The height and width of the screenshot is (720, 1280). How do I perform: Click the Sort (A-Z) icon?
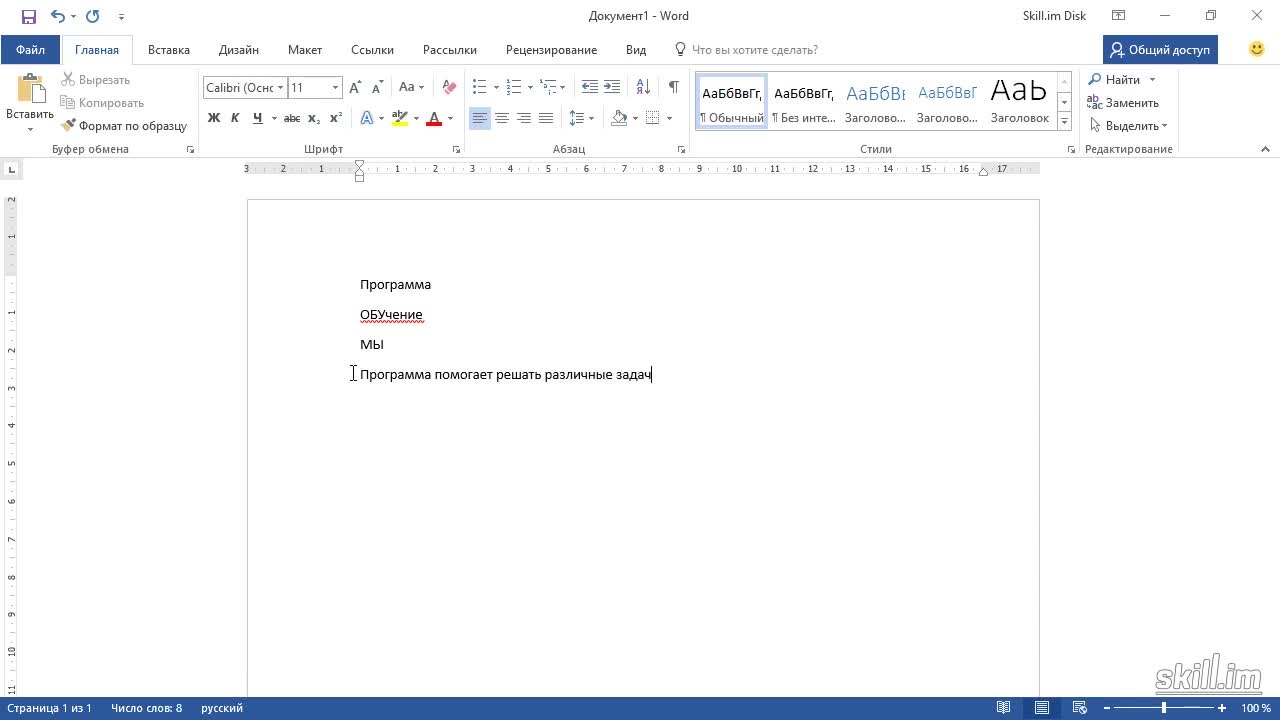pyautogui.click(x=643, y=88)
